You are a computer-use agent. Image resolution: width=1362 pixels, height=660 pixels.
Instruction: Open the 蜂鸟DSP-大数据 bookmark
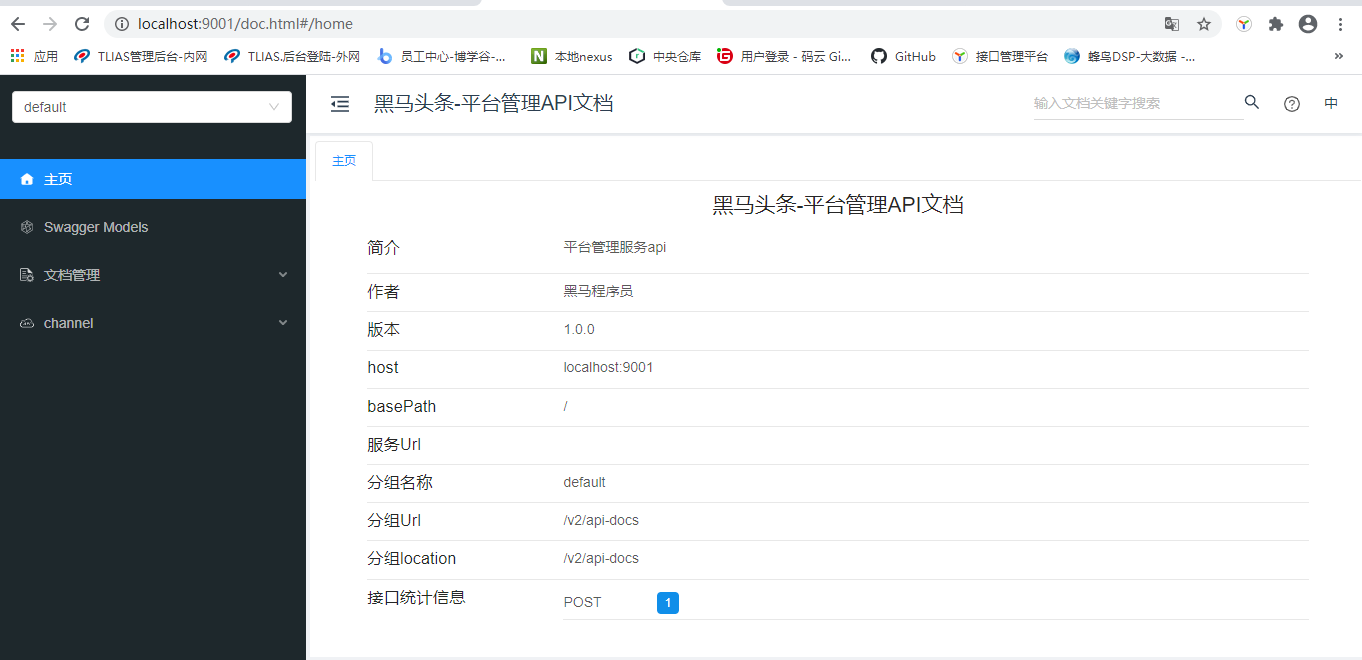pos(1130,57)
